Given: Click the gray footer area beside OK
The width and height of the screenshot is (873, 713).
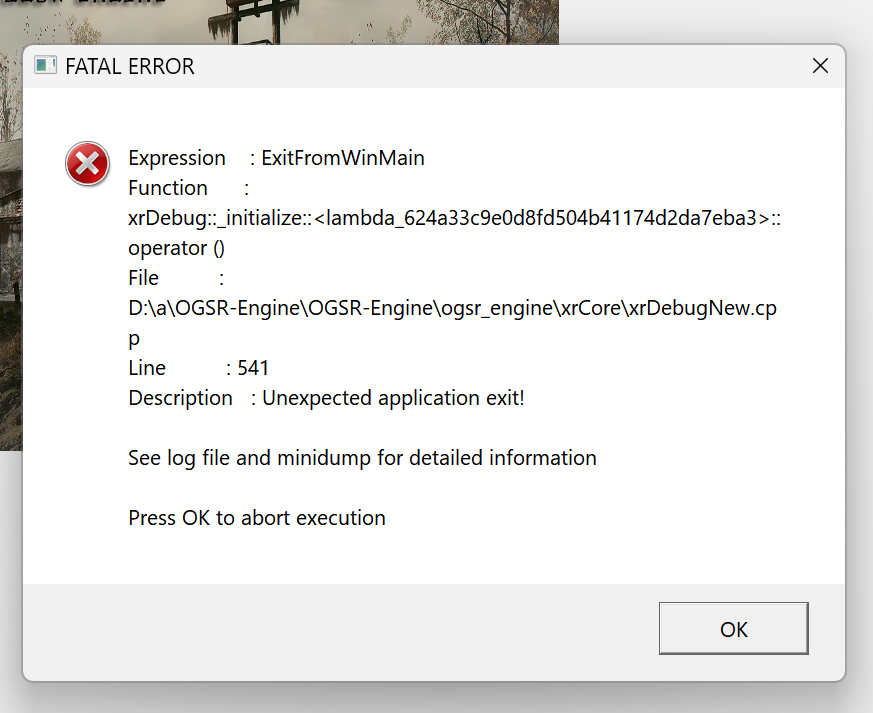Looking at the screenshot, I should 341,632.
